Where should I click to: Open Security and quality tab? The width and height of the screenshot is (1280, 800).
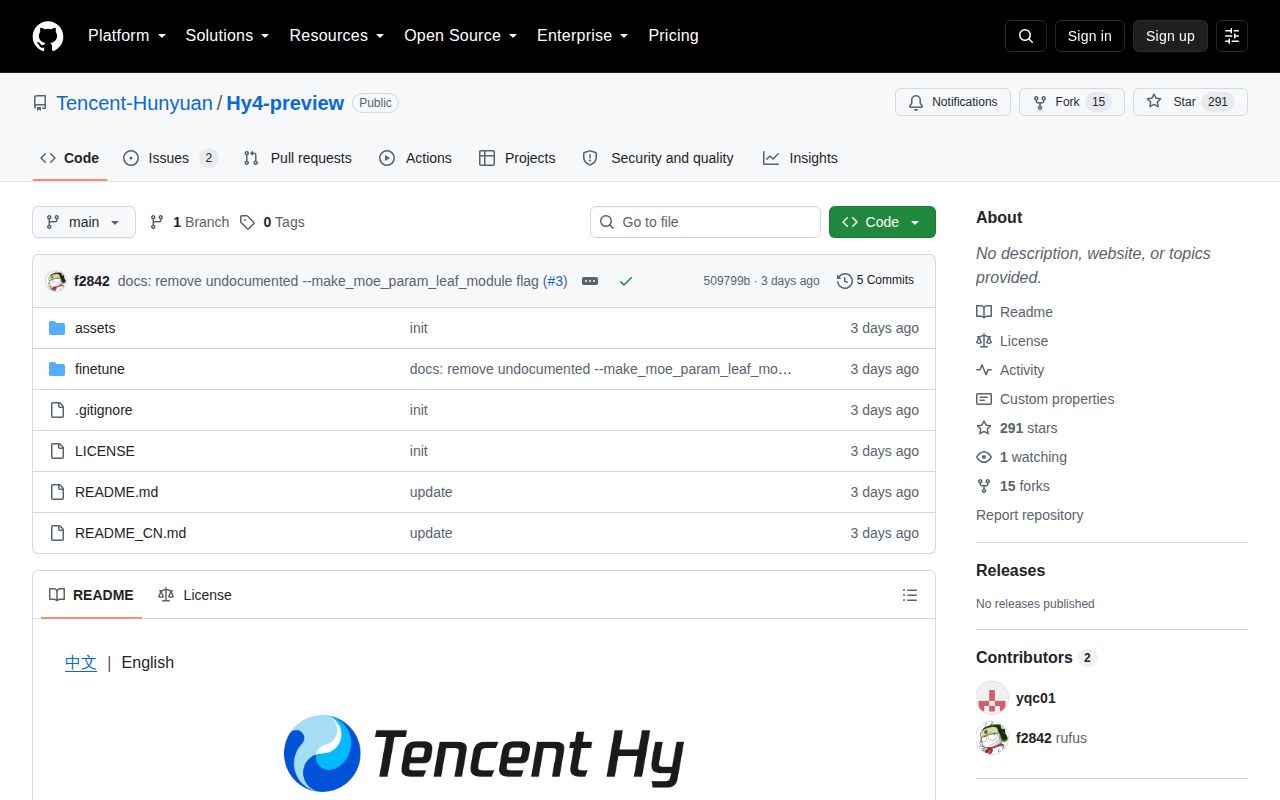point(658,158)
